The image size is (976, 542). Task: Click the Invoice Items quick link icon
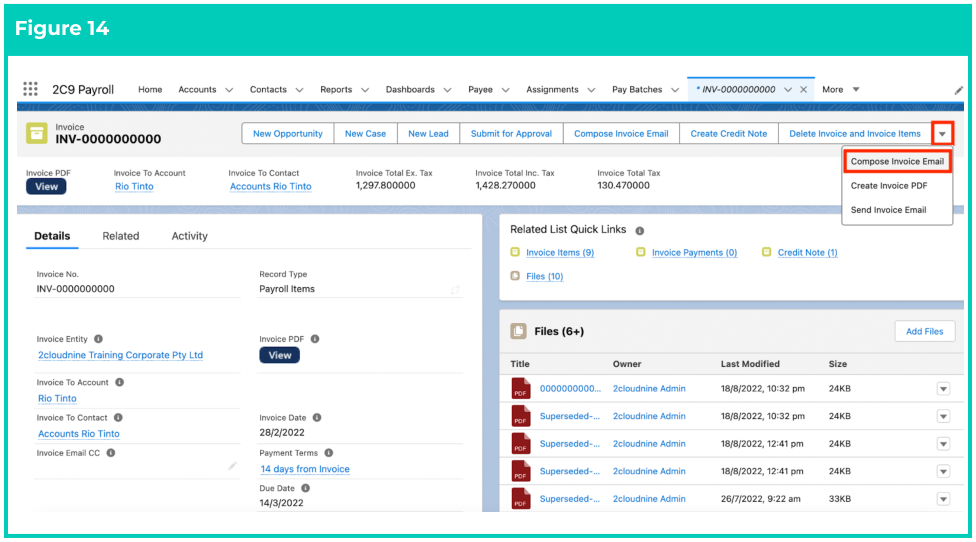coord(515,252)
